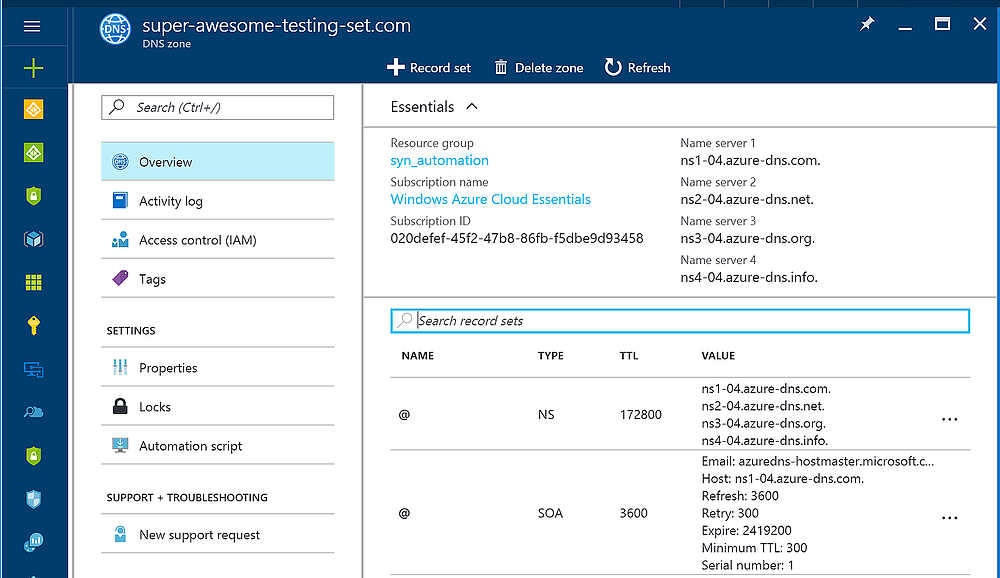Click the SOA type cell

[550, 513]
